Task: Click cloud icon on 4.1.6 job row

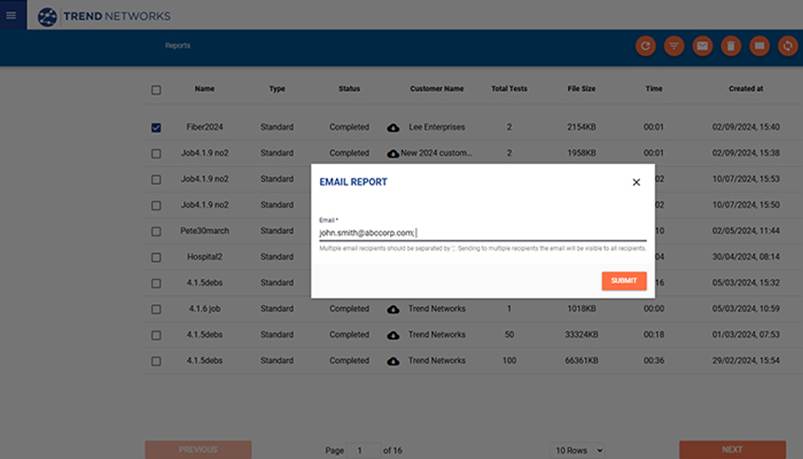Action: coord(393,309)
